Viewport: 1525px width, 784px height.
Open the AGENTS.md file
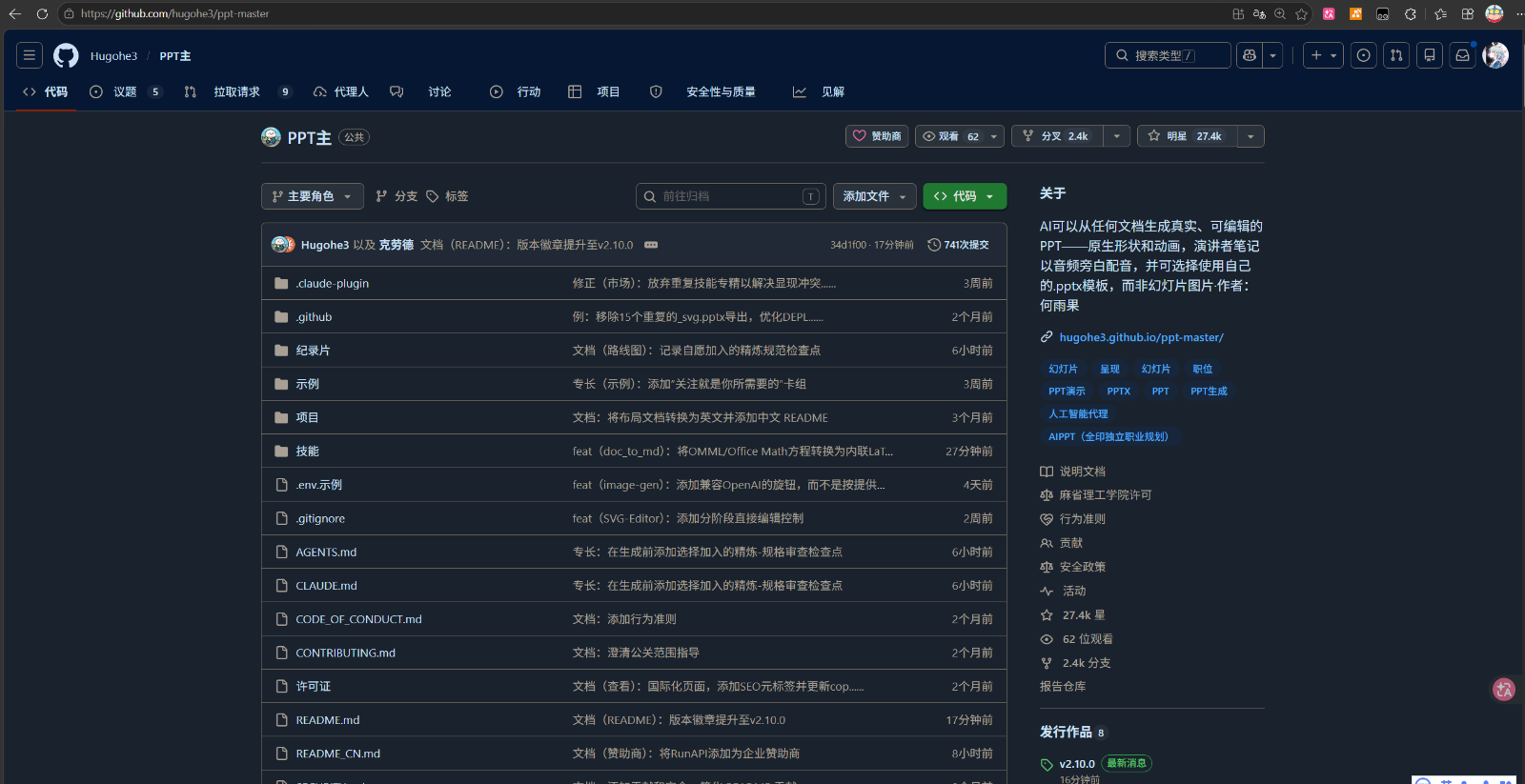coord(326,553)
